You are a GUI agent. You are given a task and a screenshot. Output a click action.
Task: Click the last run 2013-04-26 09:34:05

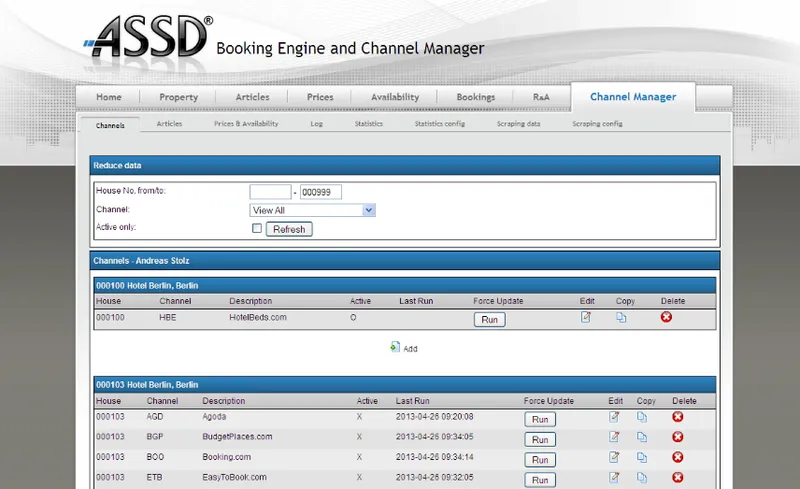[x=434, y=436]
